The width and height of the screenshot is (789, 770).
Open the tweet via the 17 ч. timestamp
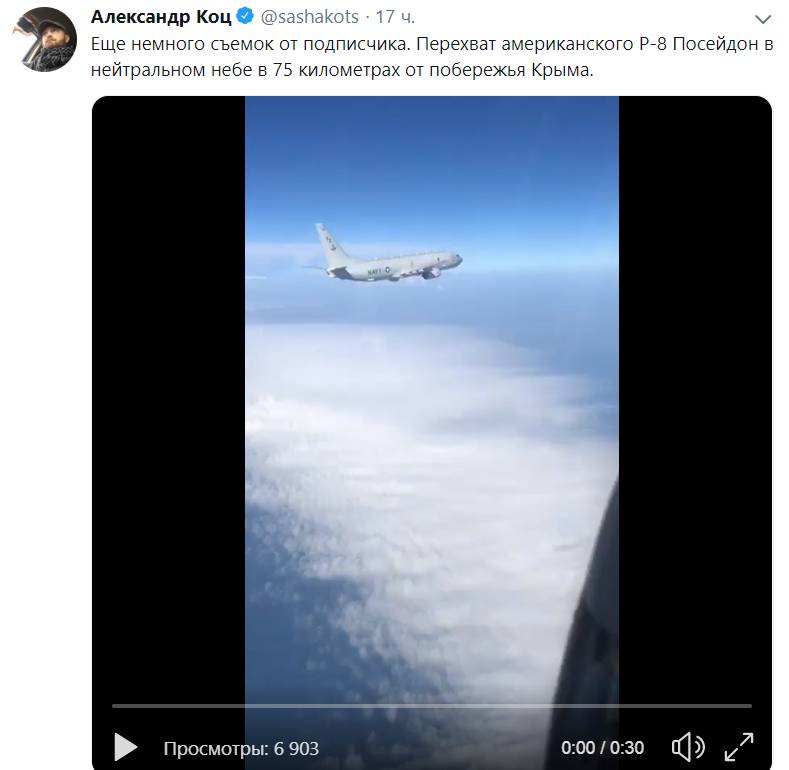[x=396, y=17]
